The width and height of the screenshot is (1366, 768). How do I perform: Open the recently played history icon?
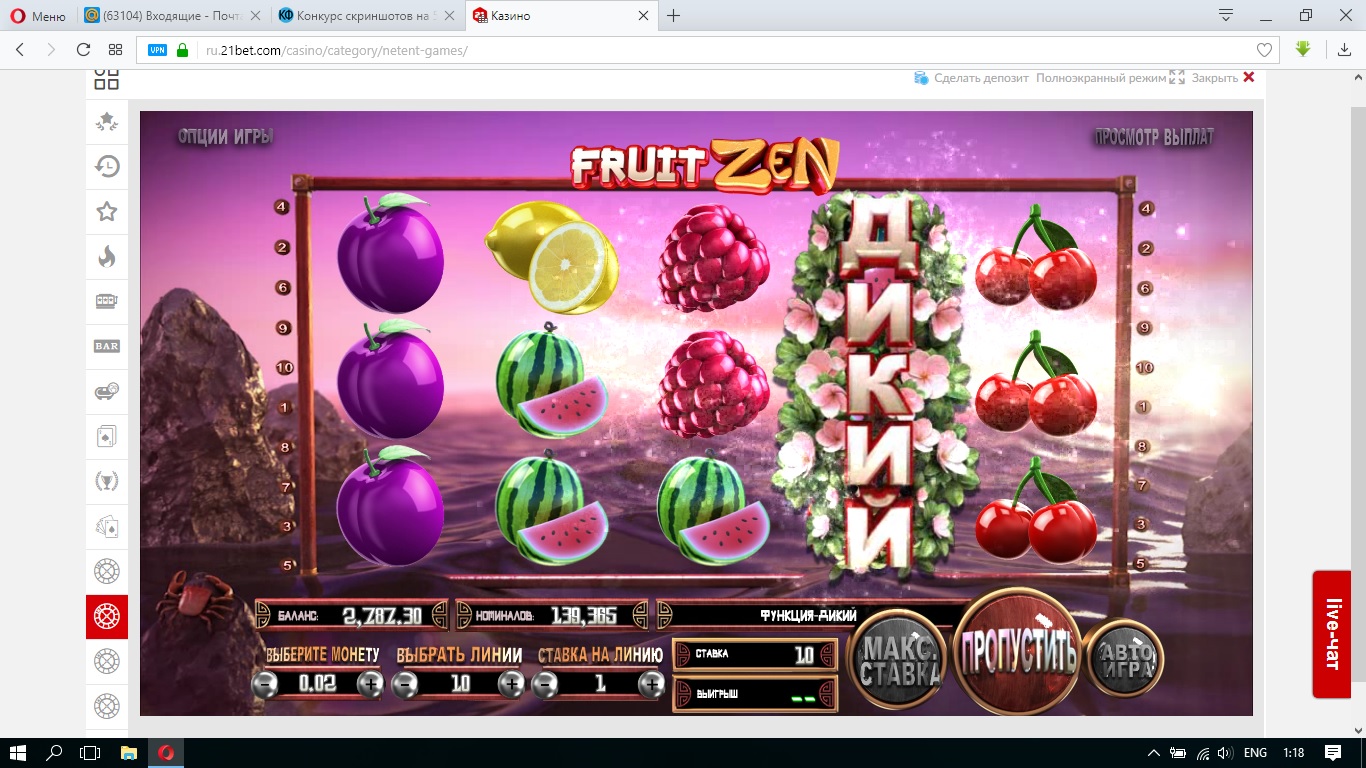(x=107, y=166)
